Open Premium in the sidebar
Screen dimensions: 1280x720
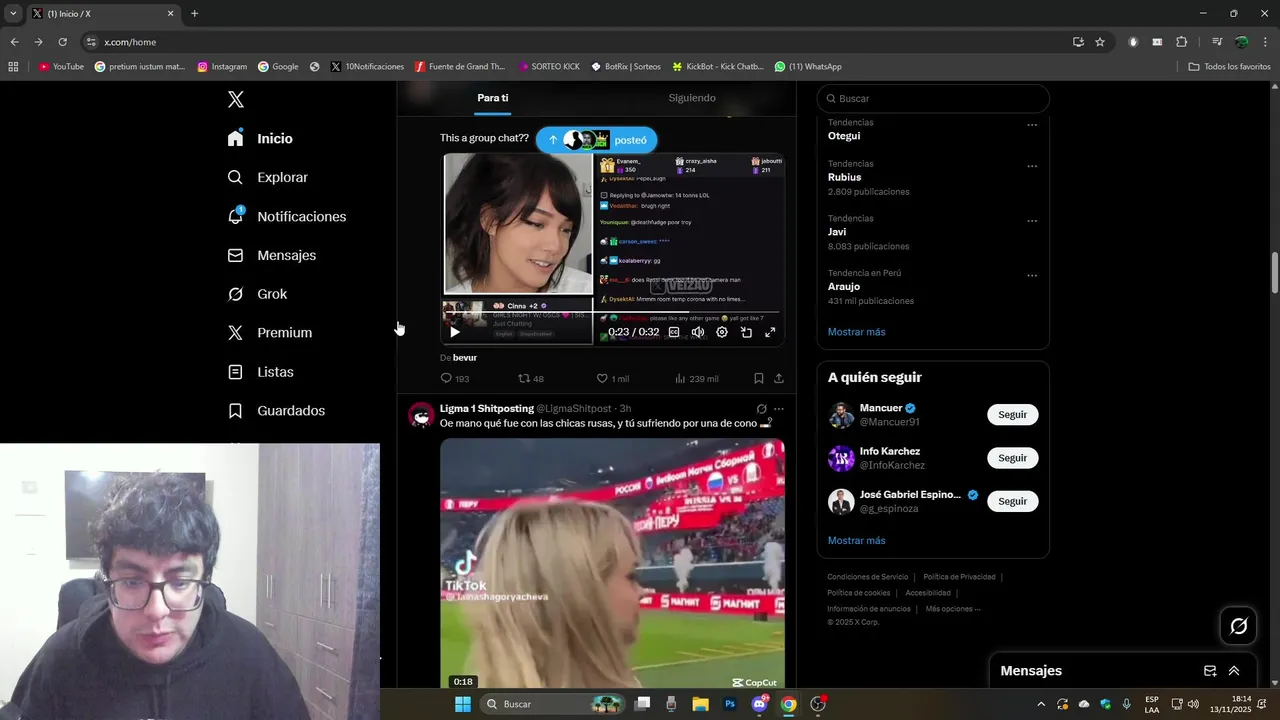269,333
